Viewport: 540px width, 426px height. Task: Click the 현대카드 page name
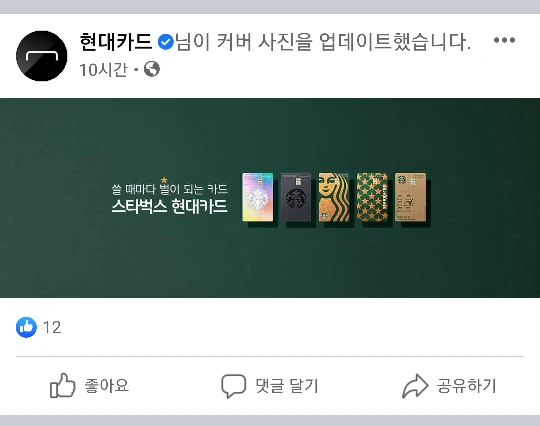pyautogui.click(x=116, y=42)
